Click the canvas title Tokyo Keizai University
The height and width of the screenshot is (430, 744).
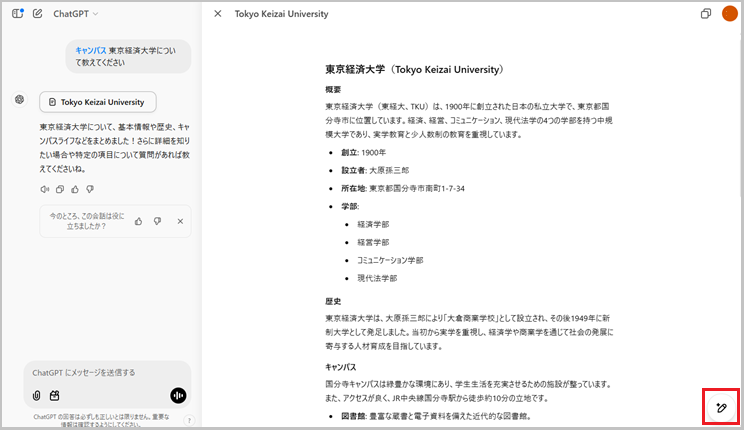point(281,14)
